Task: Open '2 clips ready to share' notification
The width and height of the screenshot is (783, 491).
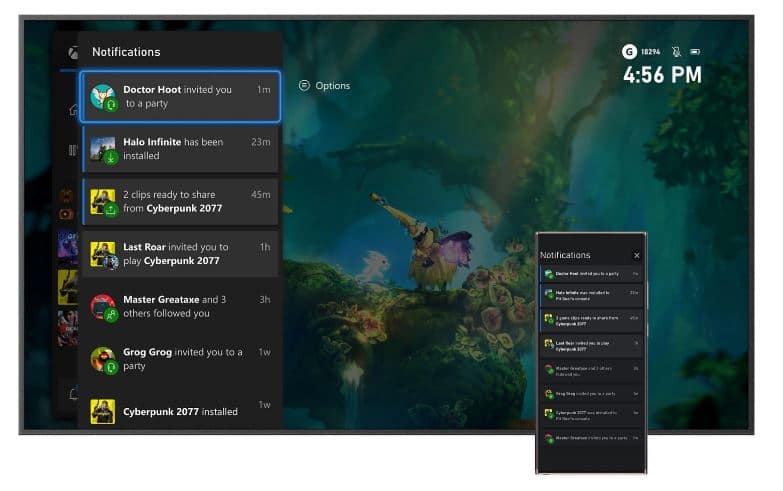Action: pyautogui.click(x=180, y=201)
